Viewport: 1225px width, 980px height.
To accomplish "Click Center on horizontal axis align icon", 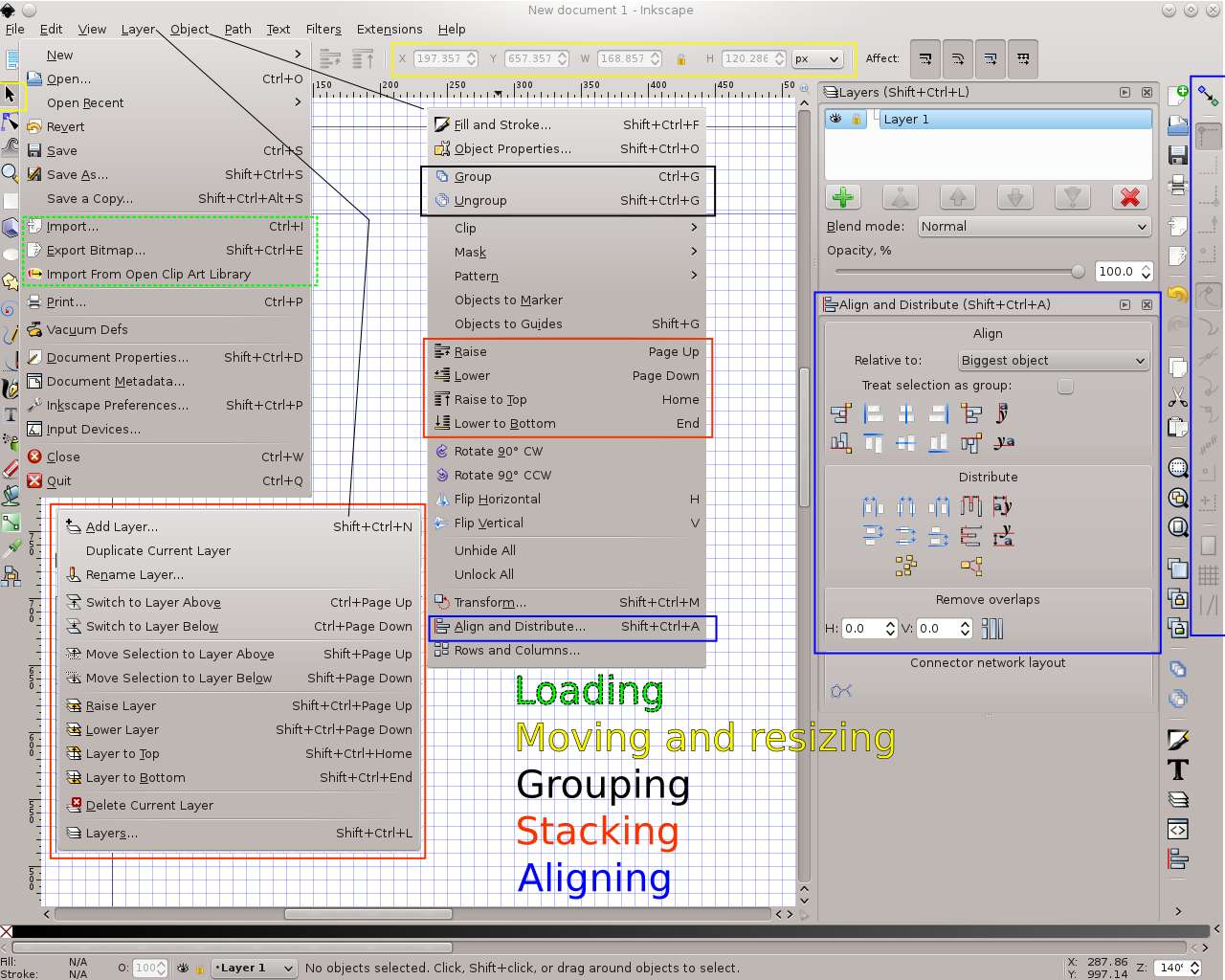I will [905, 442].
